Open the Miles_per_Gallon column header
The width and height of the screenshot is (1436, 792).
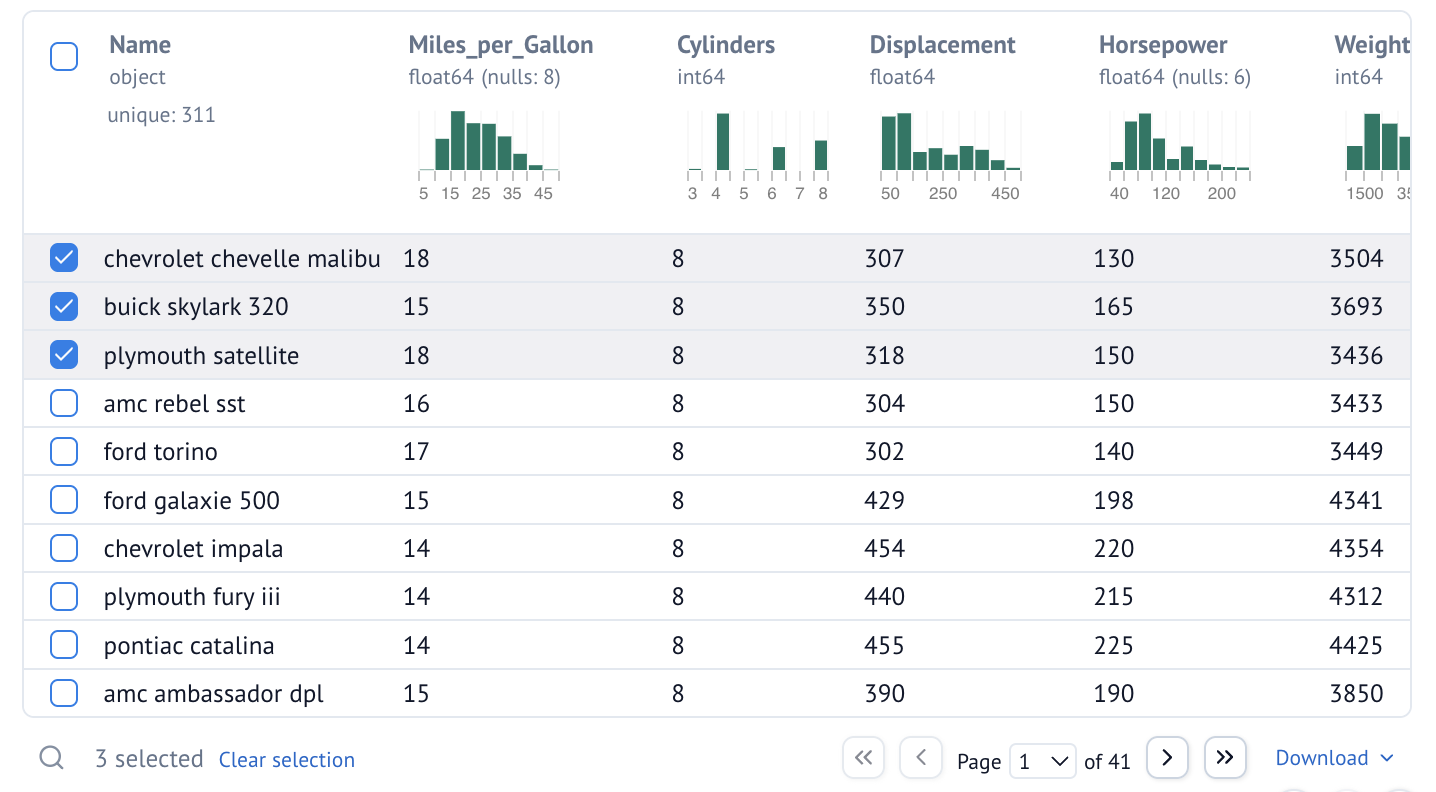pyautogui.click(x=501, y=45)
